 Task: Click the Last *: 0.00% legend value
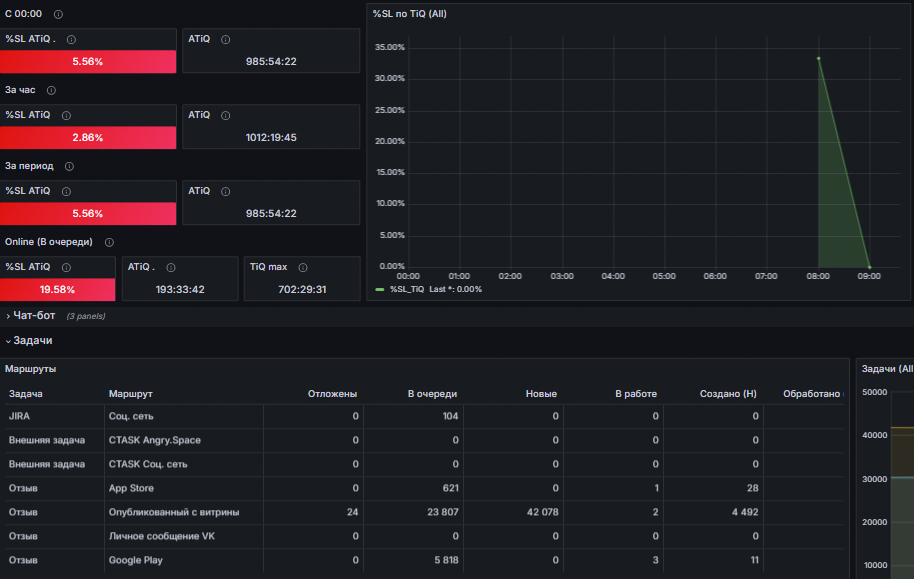[455, 289]
